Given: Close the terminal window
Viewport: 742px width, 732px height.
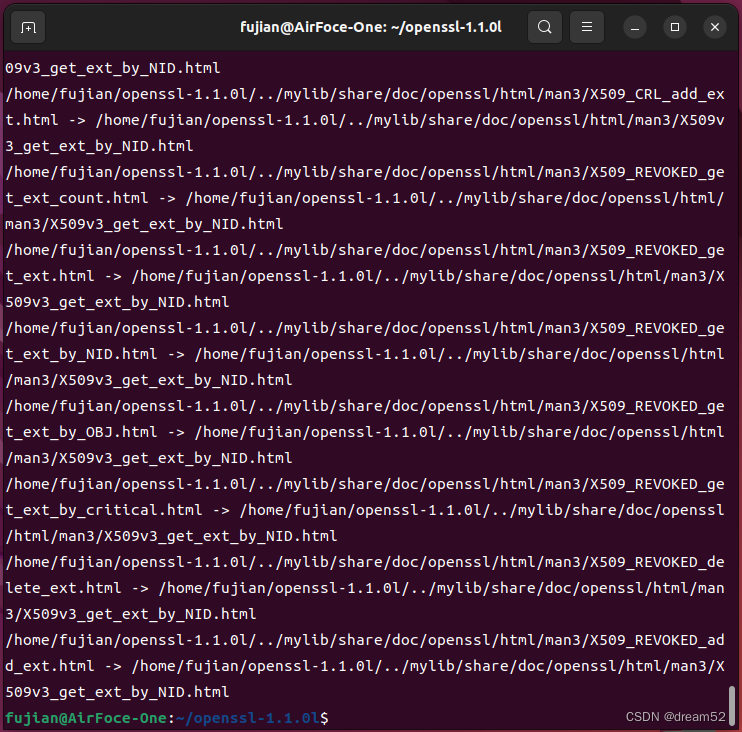Looking at the screenshot, I should click(x=715, y=27).
